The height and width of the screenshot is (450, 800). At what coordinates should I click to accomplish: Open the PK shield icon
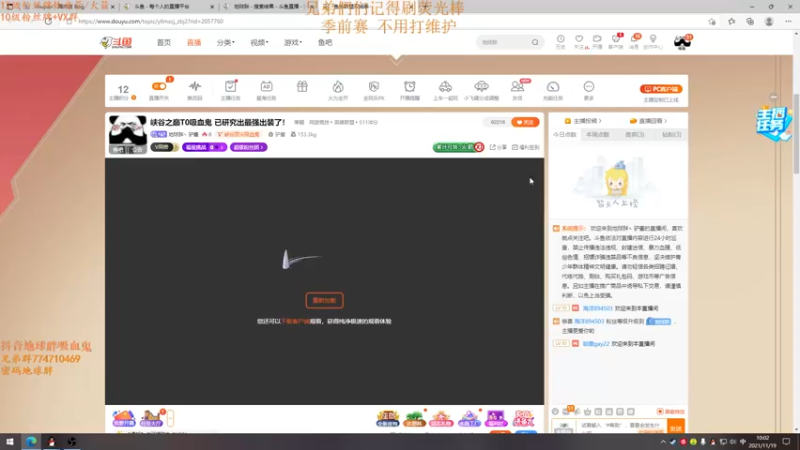tap(373, 86)
